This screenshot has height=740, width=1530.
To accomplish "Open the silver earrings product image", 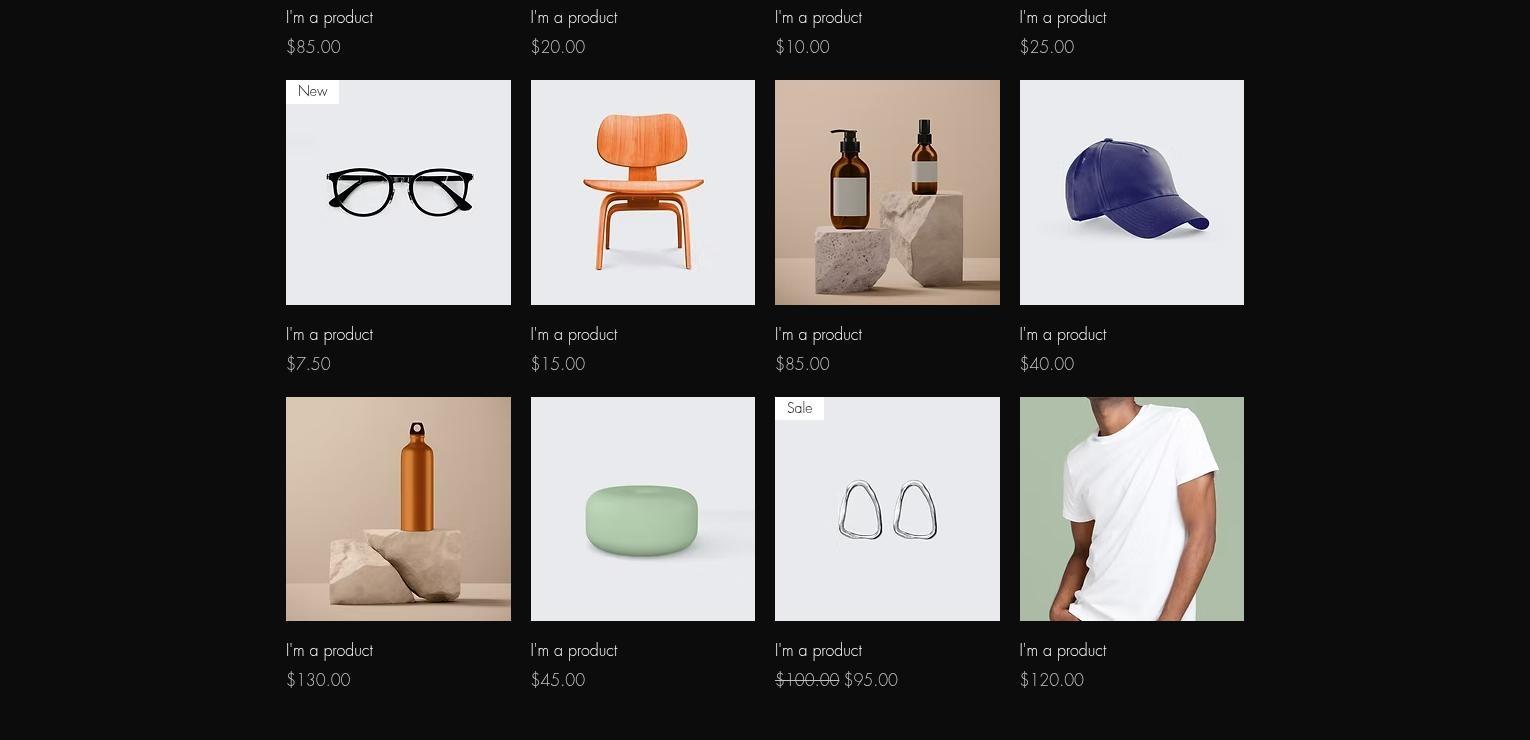I will click(887, 509).
